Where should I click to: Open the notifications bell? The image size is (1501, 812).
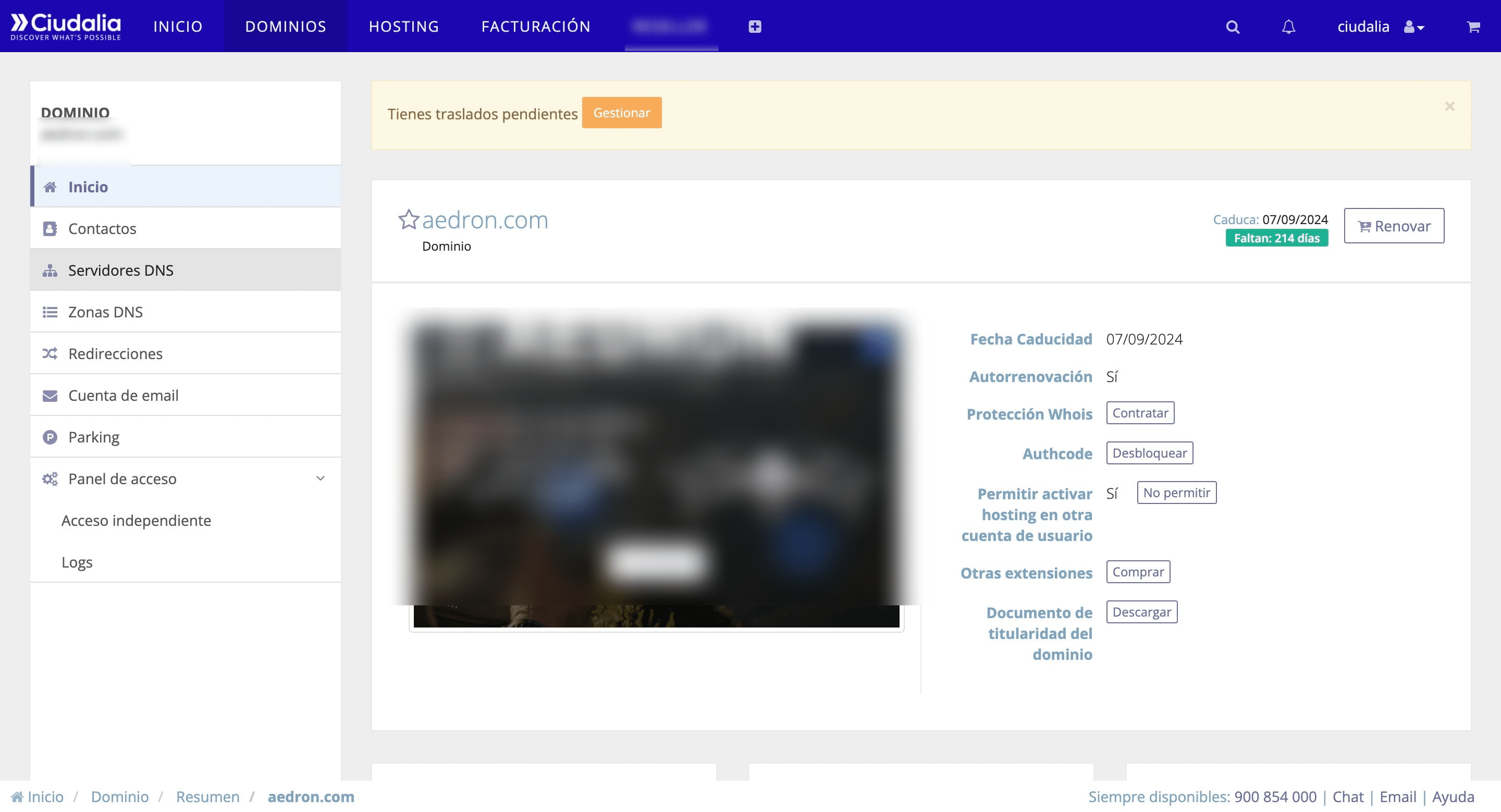point(1288,27)
